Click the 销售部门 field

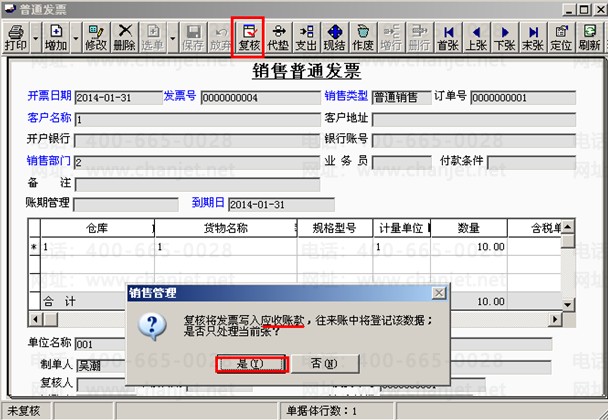click(197, 162)
